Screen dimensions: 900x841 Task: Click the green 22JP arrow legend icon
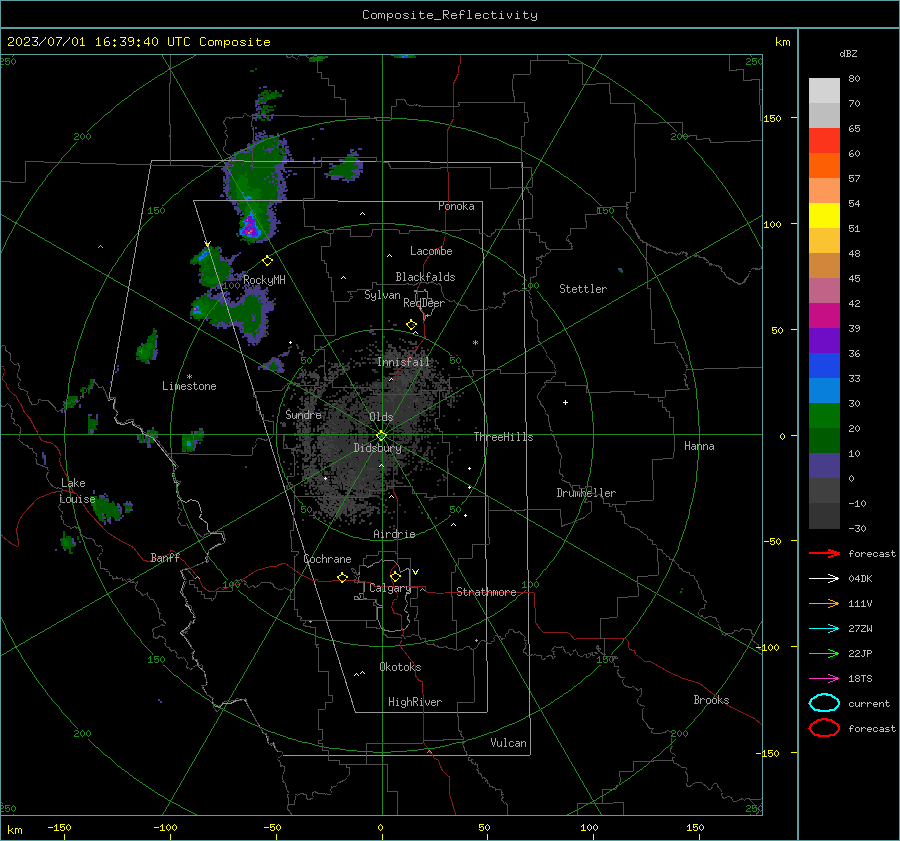click(824, 653)
